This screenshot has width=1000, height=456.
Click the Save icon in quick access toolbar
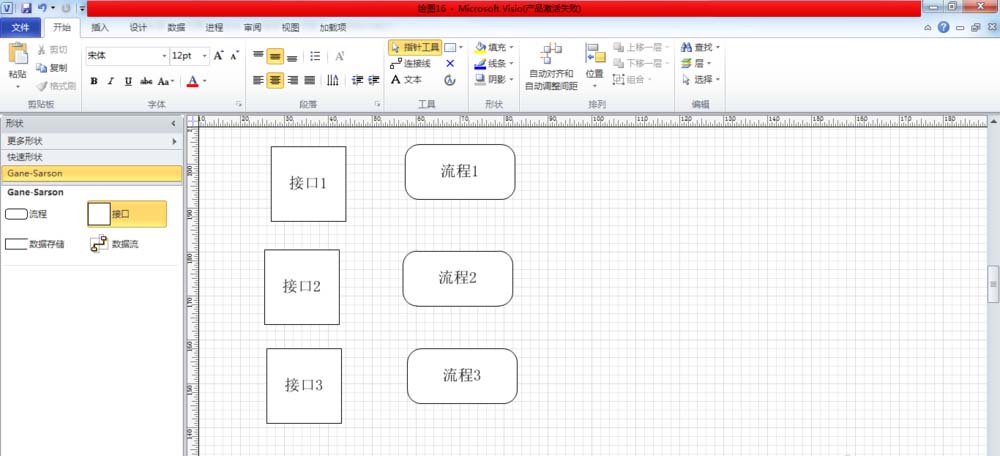(x=26, y=8)
